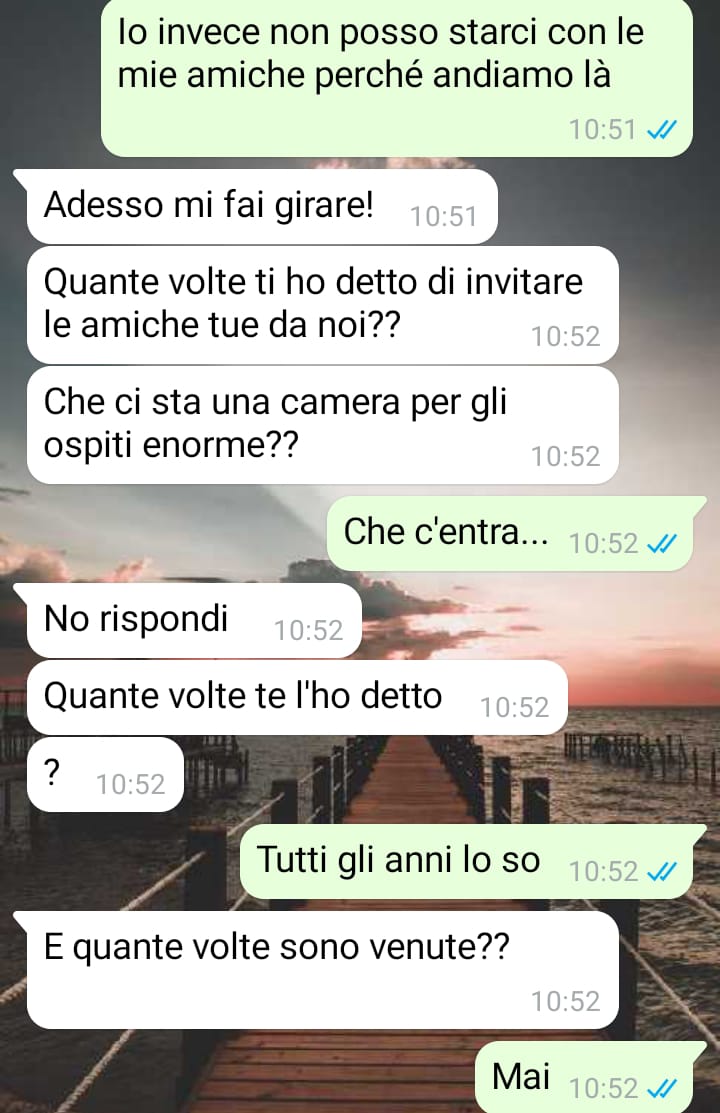Tap the 10:52 timestamp beside 'No rispondi'
Image resolution: width=720 pixels, height=1113 pixels.
click(x=309, y=630)
